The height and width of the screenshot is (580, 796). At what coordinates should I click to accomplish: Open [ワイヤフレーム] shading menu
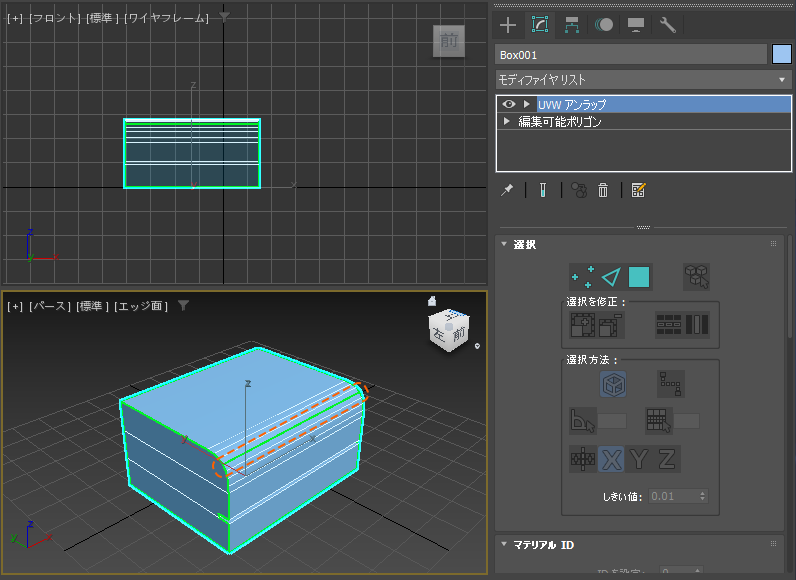tap(167, 18)
